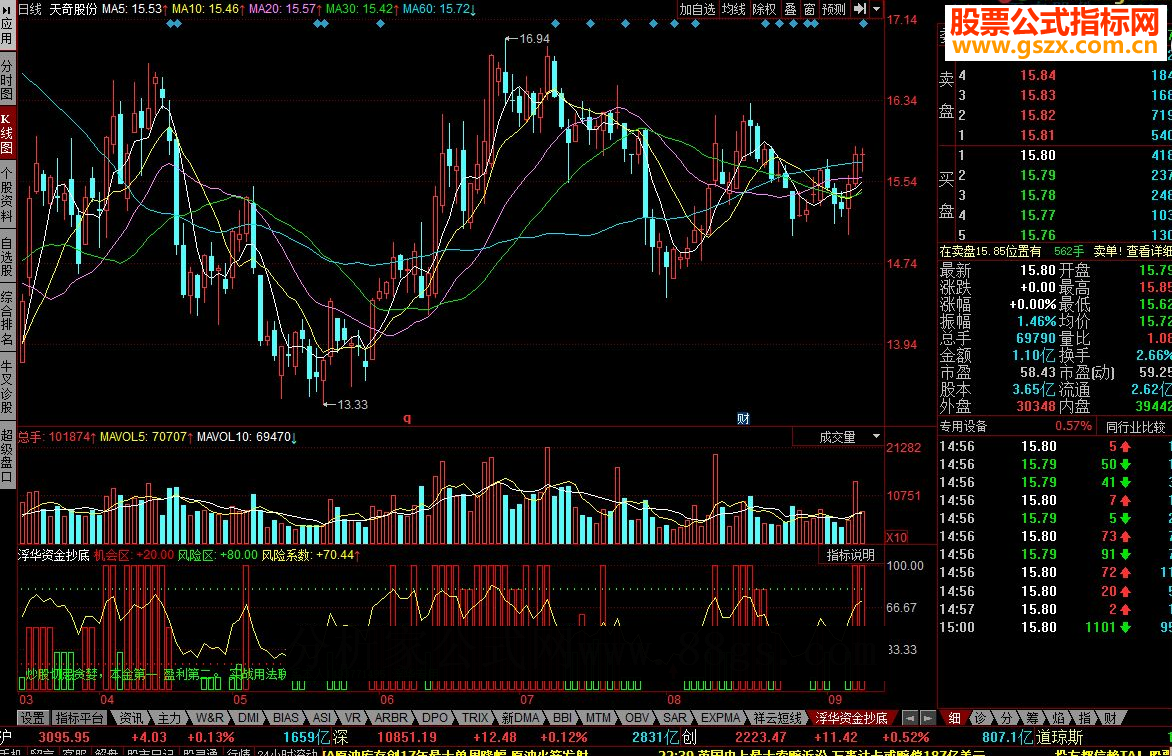Click the 15:00 trade row in tick list

[1055, 627]
